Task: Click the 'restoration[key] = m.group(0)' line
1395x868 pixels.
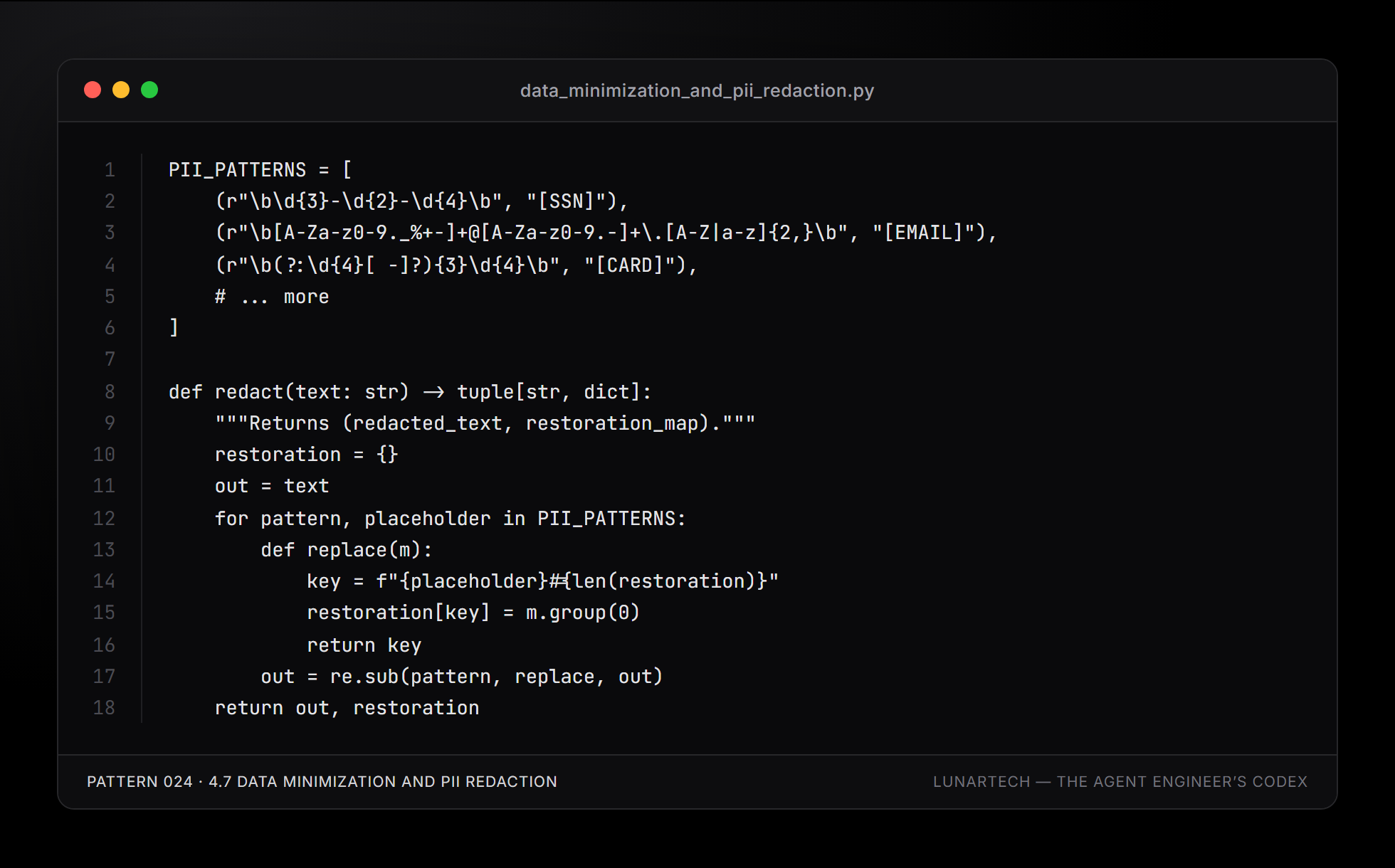Action: (x=473, y=613)
